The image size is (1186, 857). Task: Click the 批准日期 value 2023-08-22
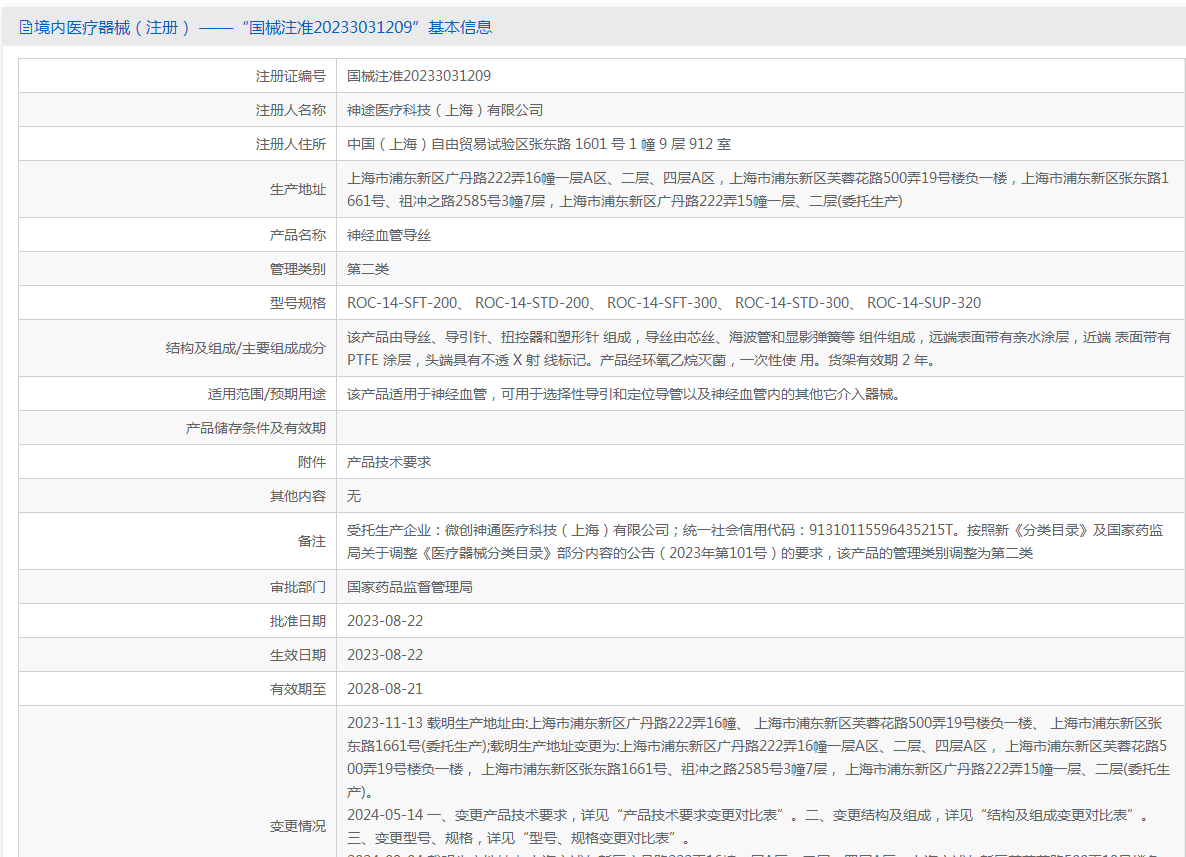coord(385,621)
